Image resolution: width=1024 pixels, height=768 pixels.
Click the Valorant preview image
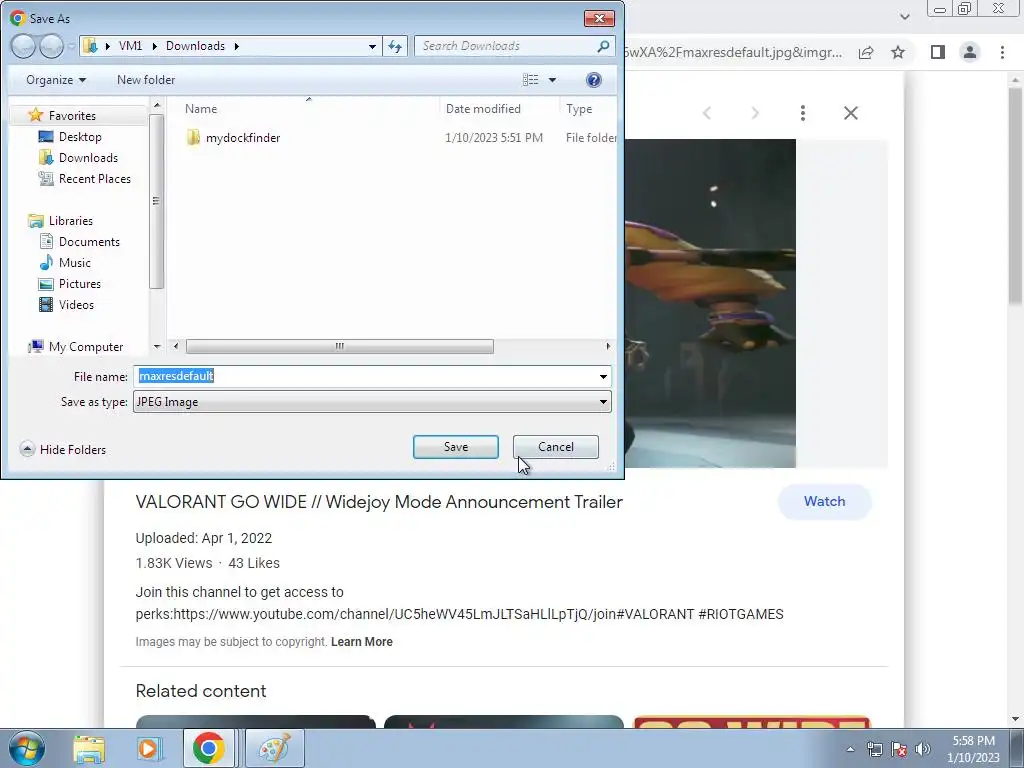coord(710,303)
